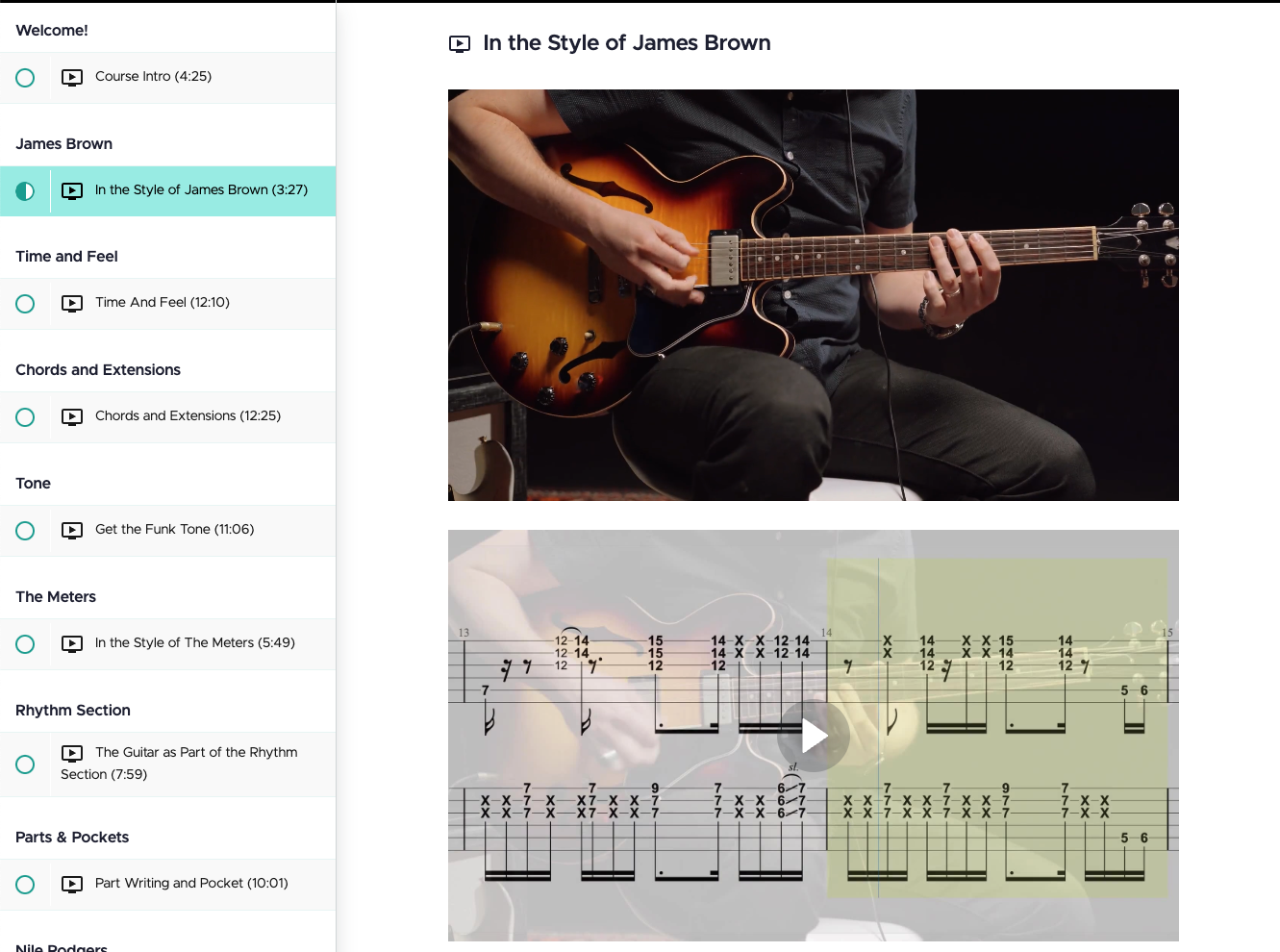1280x952 pixels.
Task: Click the Time and Feel section heading
Action: [x=66, y=257]
